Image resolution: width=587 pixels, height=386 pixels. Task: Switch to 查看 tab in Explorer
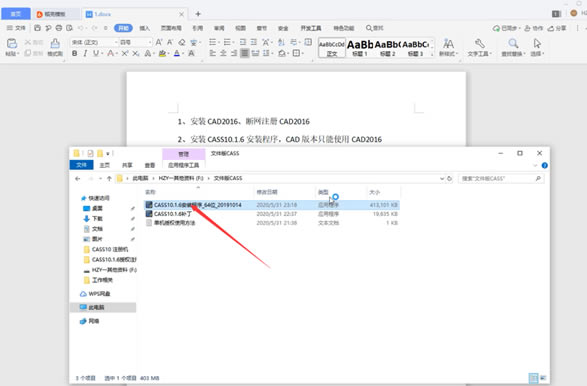point(150,165)
